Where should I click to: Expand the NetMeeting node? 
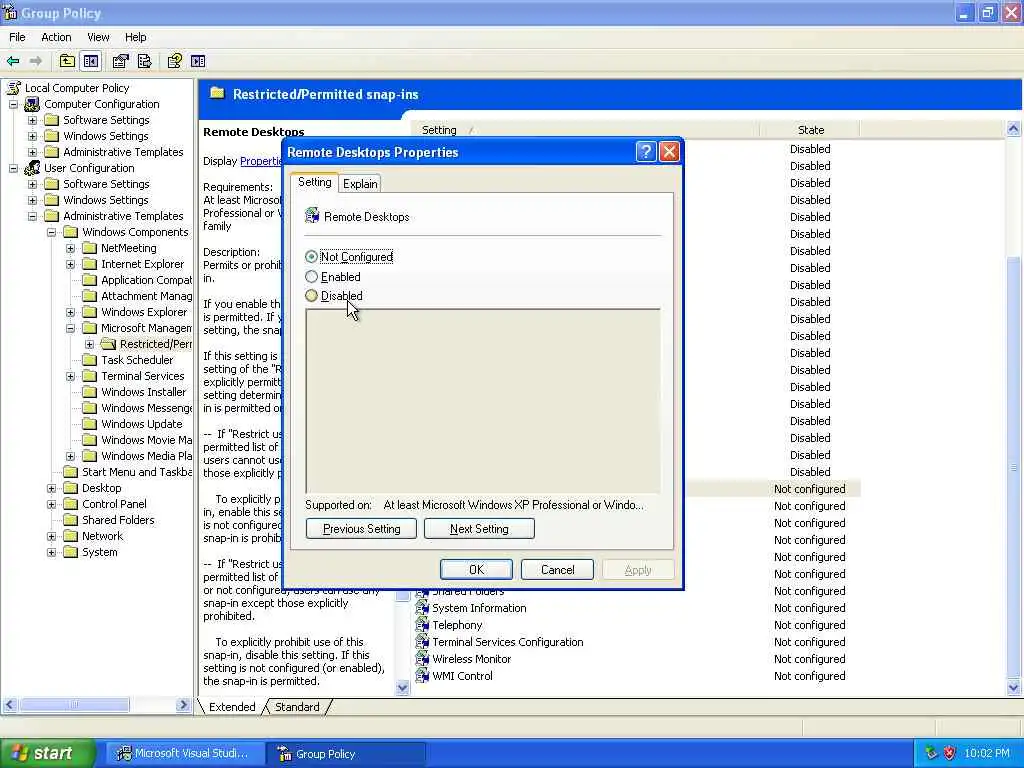[71, 248]
